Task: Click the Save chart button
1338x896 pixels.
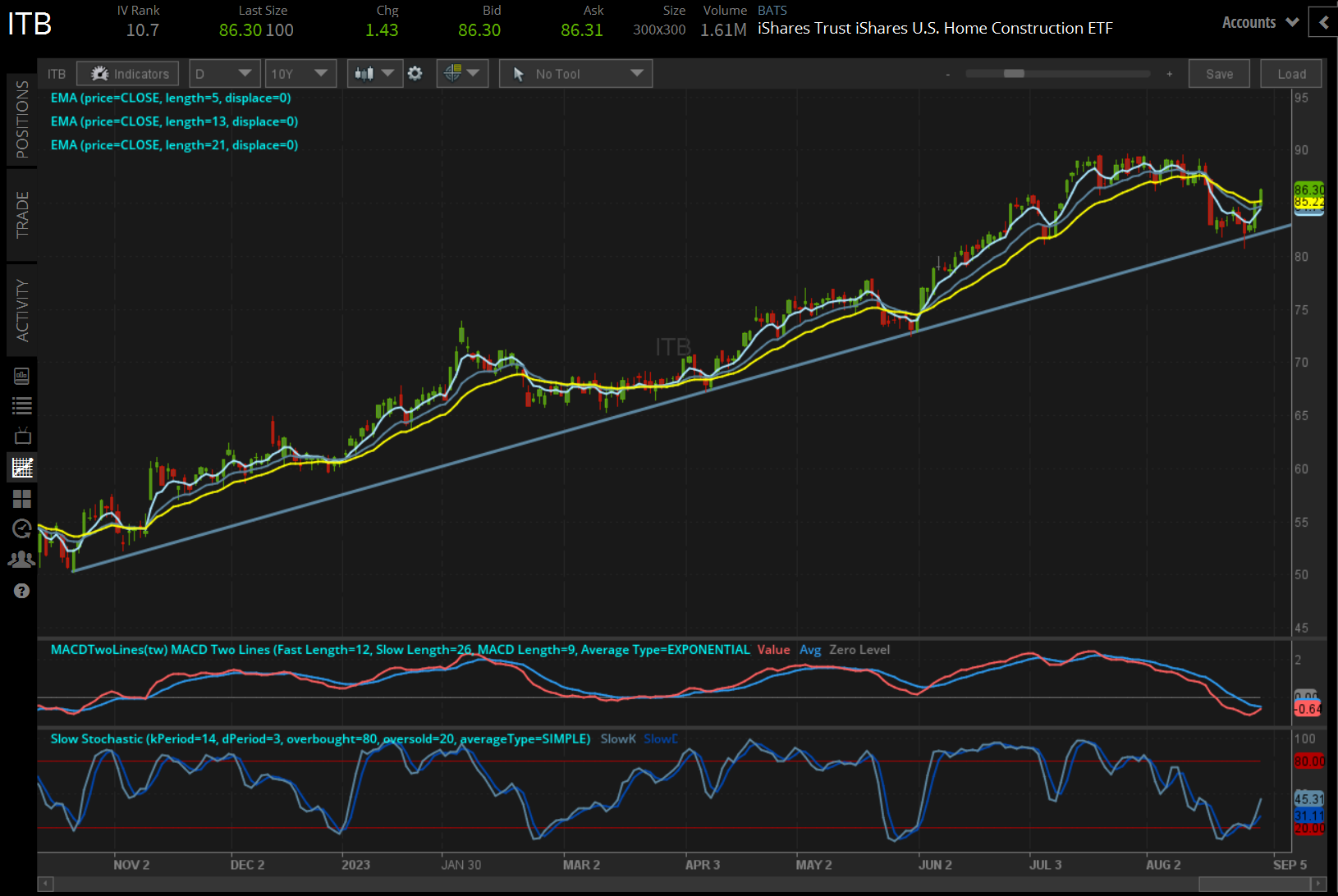Action: [1219, 74]
